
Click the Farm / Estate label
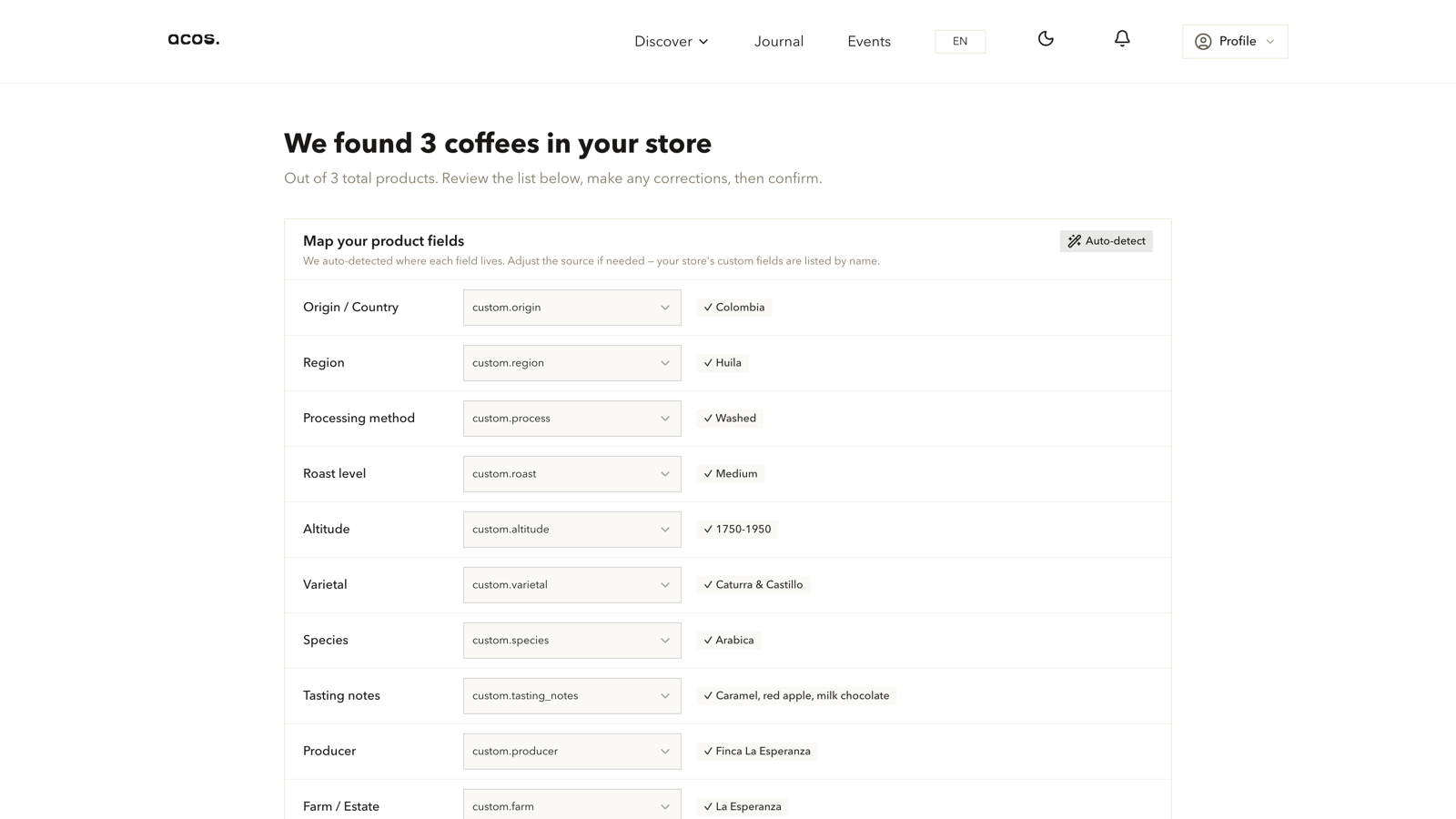point(341,807)
